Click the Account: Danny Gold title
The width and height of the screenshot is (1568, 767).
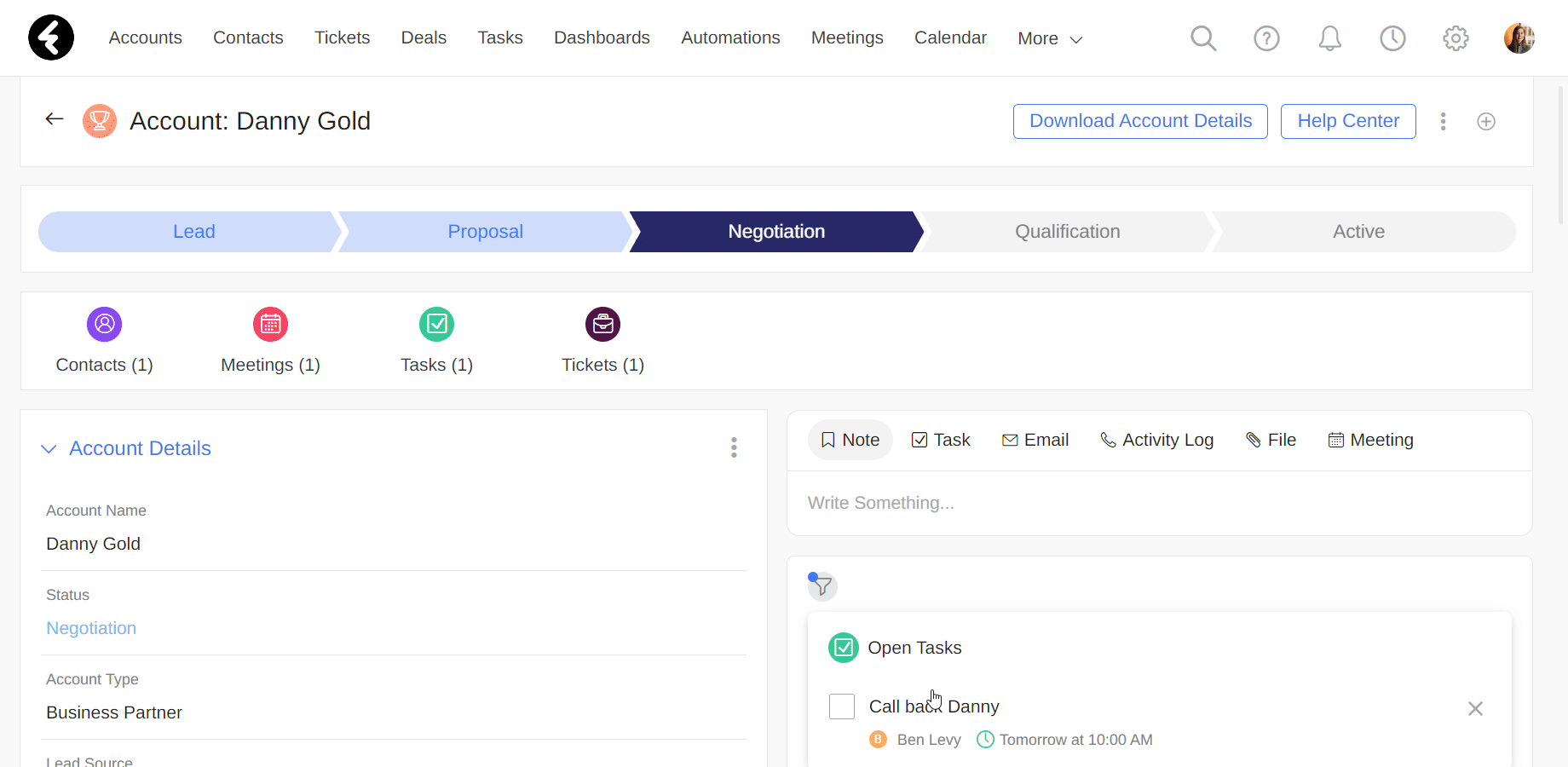250,121
